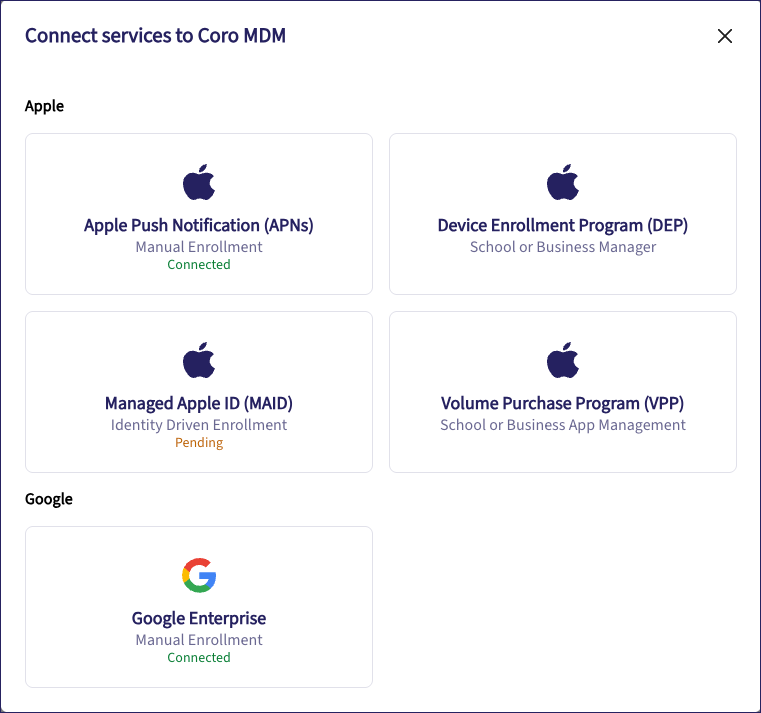
Task: Click School or Business App Management text
Action: pyautogui.click(x=563, y=425)
